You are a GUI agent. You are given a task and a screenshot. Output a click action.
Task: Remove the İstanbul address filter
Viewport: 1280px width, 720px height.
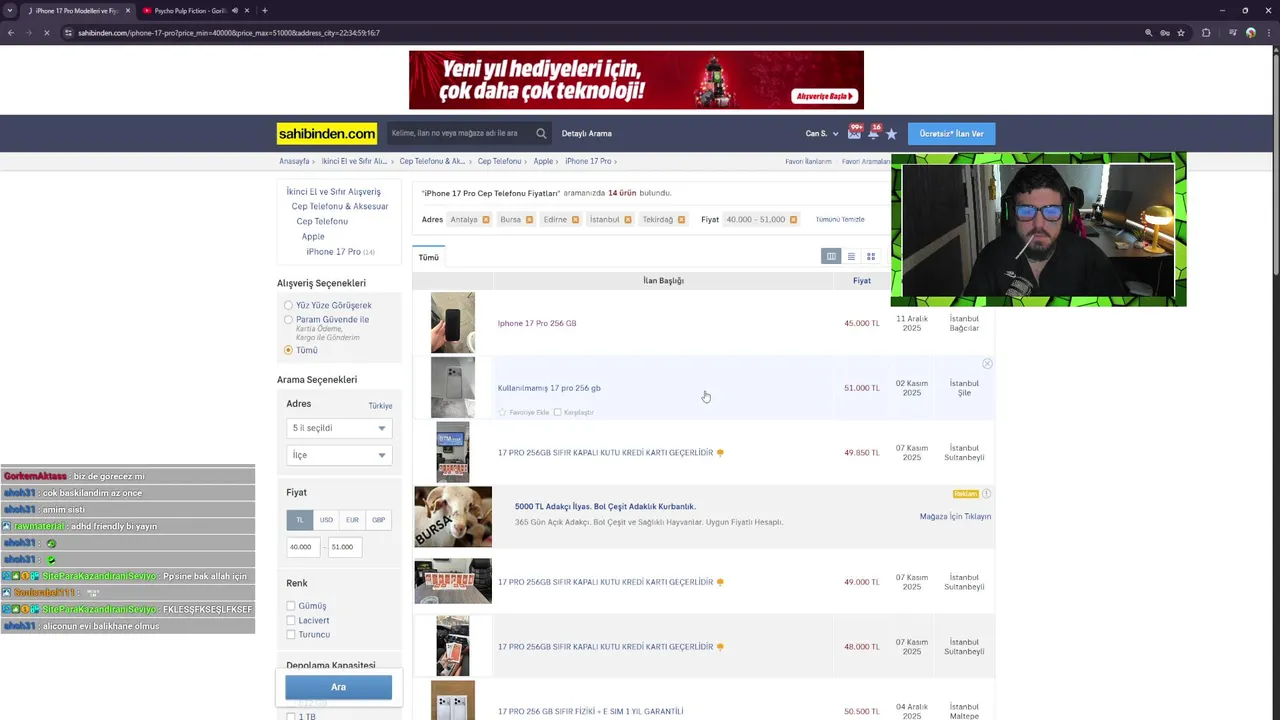628,219
